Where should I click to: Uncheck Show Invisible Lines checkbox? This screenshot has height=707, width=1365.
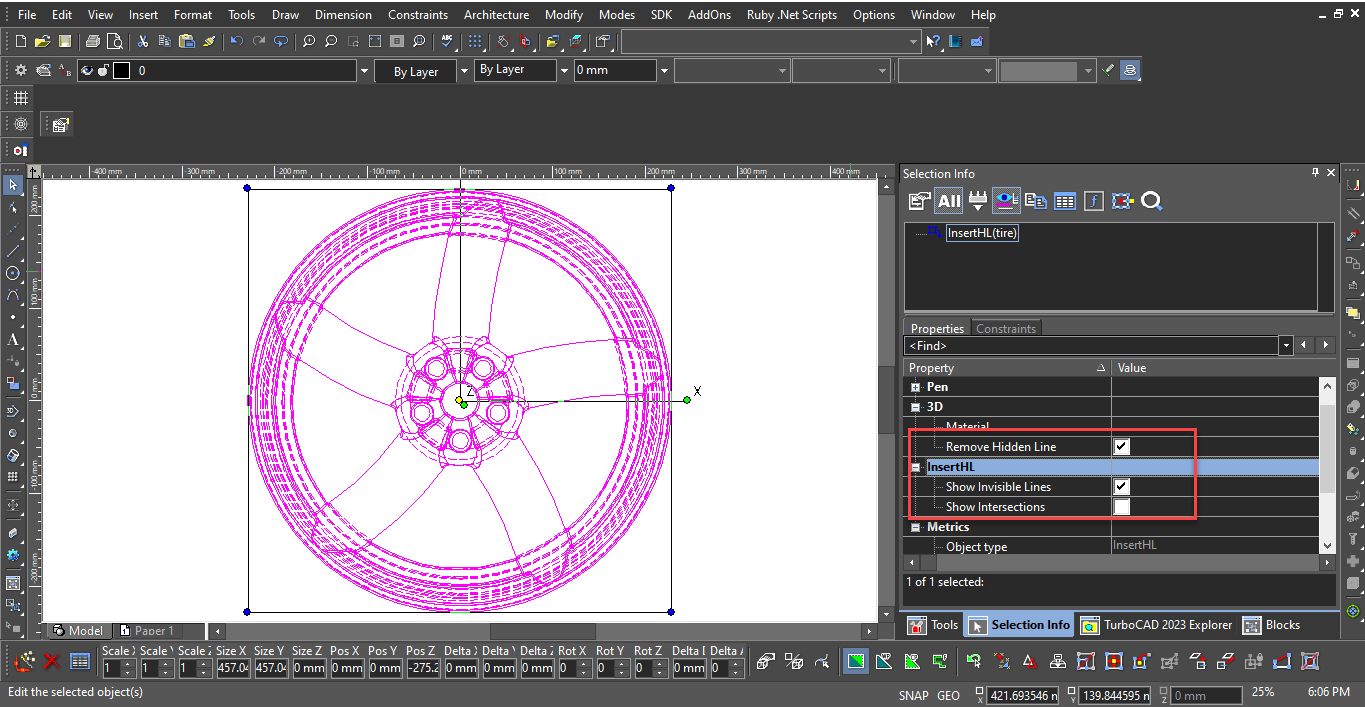1122,487
